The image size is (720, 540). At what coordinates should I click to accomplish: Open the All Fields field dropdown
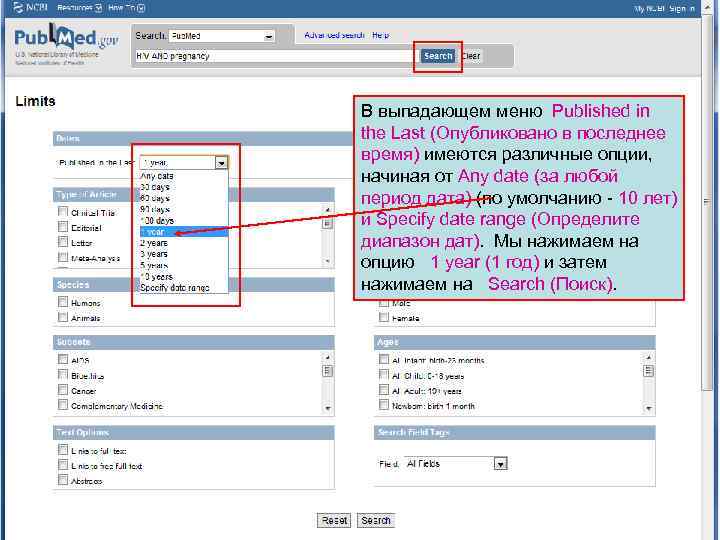456,464
